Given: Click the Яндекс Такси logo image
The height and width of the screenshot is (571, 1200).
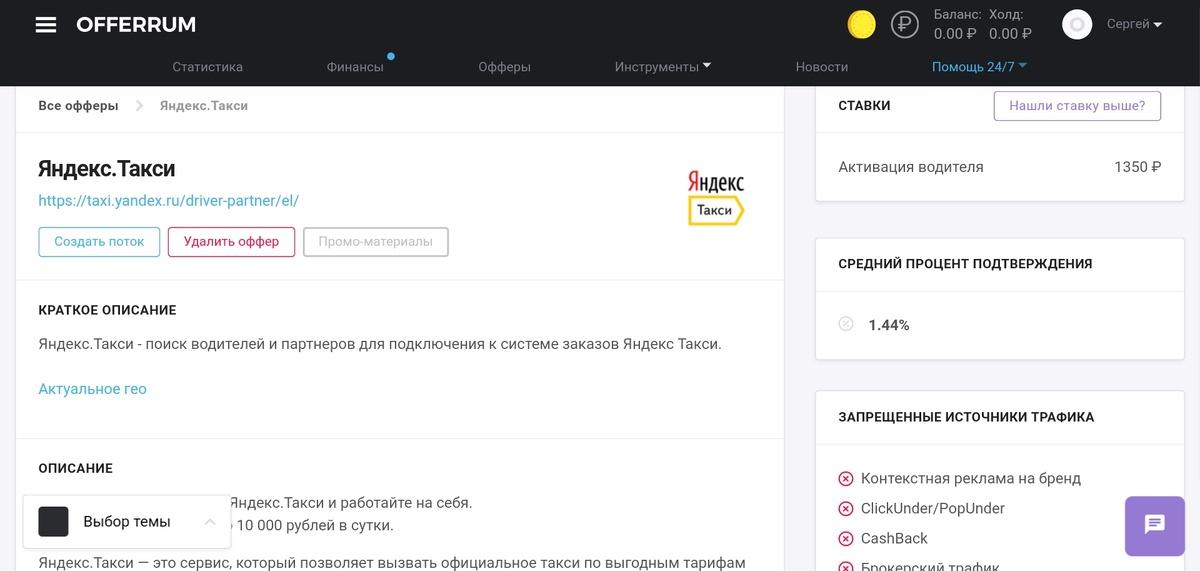Looking at the screenshot, I should (716, 198).
